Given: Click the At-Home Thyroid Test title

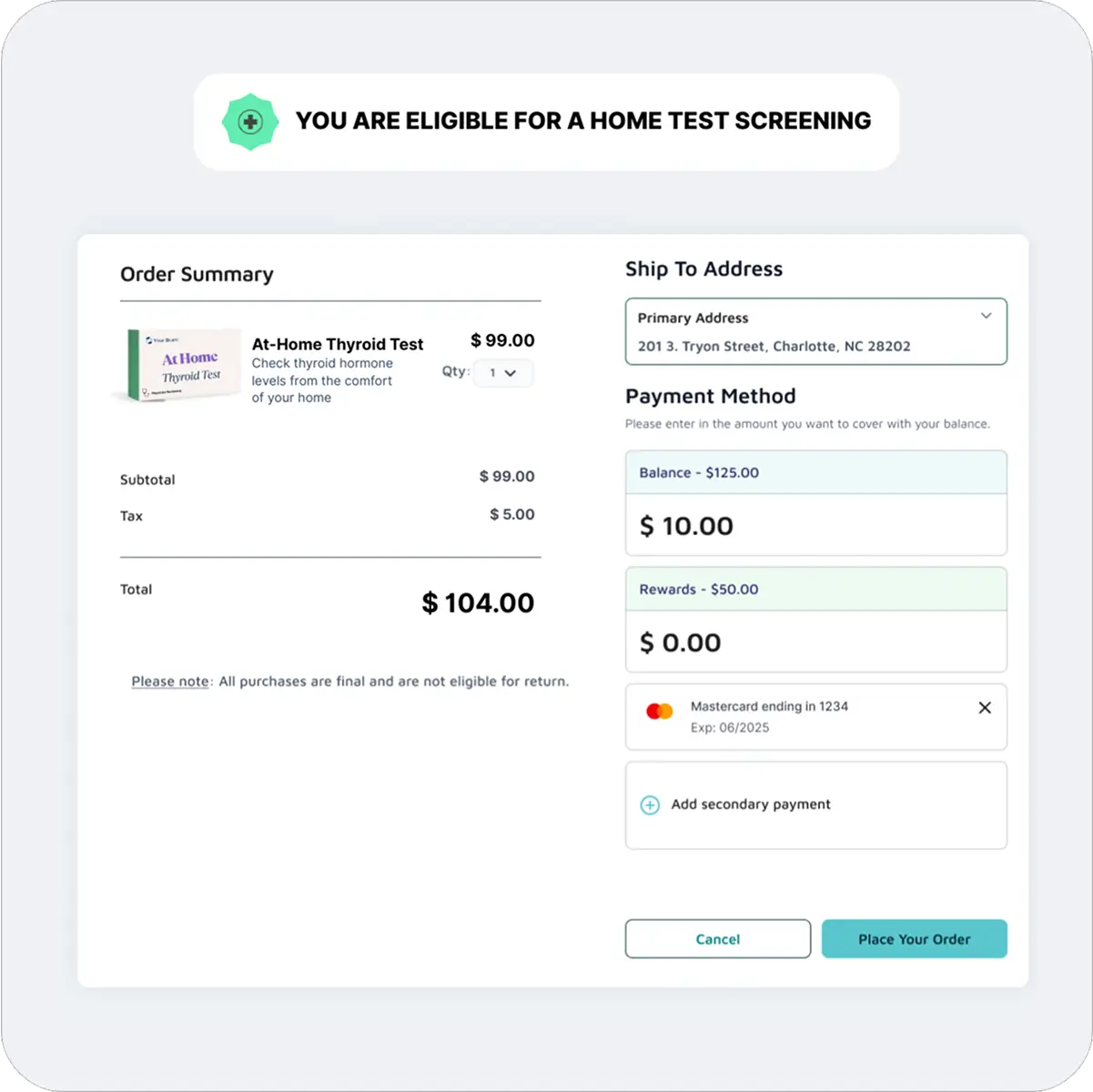Looking at the screenshot, I should [338, 344].
